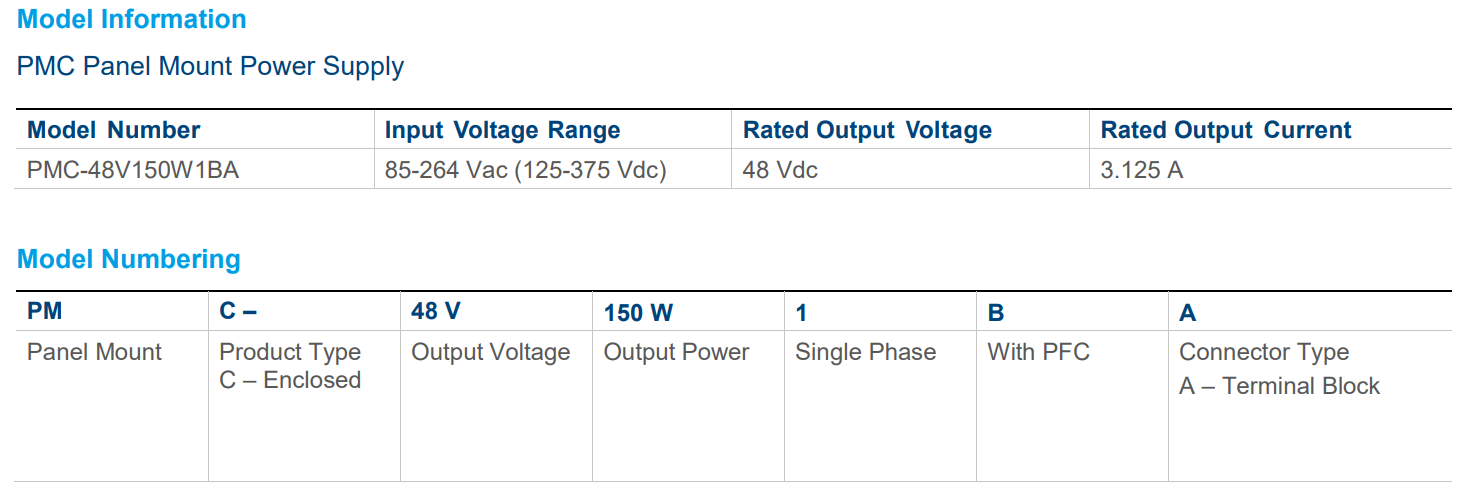Click the Rated Output Current header

1226,130
